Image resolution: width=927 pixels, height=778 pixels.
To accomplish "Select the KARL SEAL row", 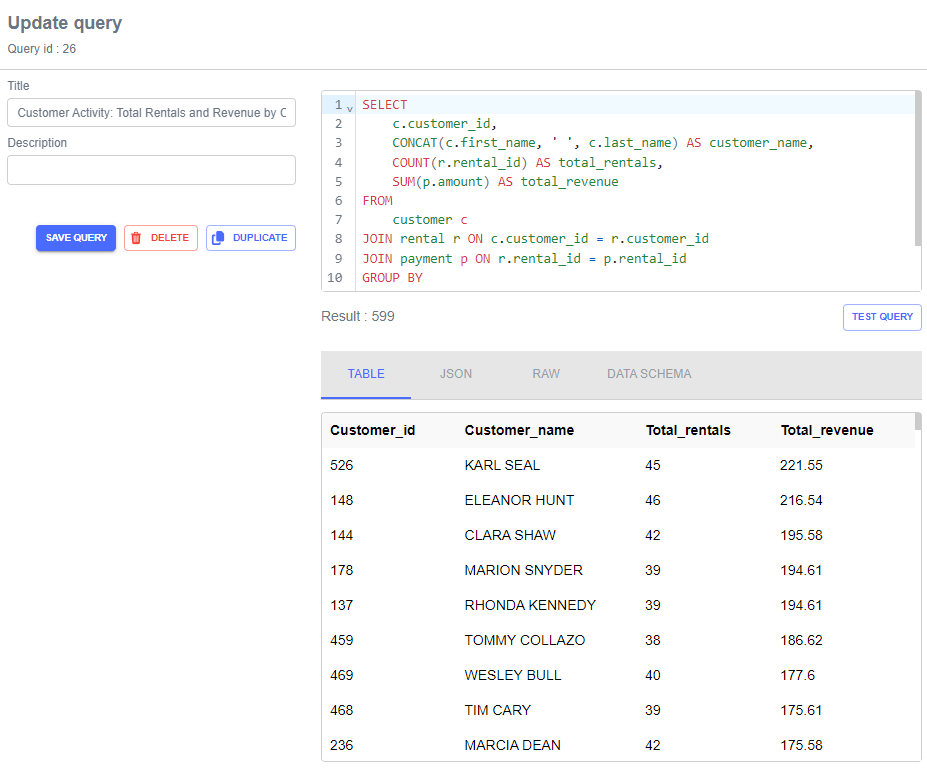I will click(502, 465).
